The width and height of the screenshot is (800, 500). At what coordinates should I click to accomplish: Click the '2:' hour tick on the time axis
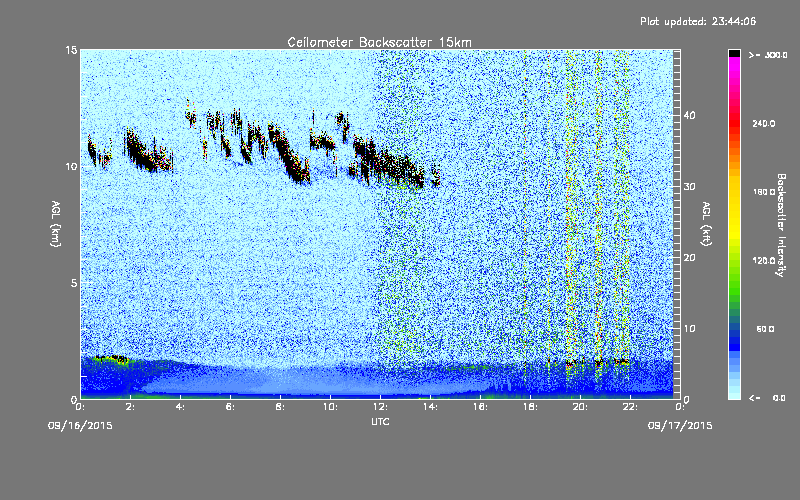pyautogui.click(x=131, y=407)
